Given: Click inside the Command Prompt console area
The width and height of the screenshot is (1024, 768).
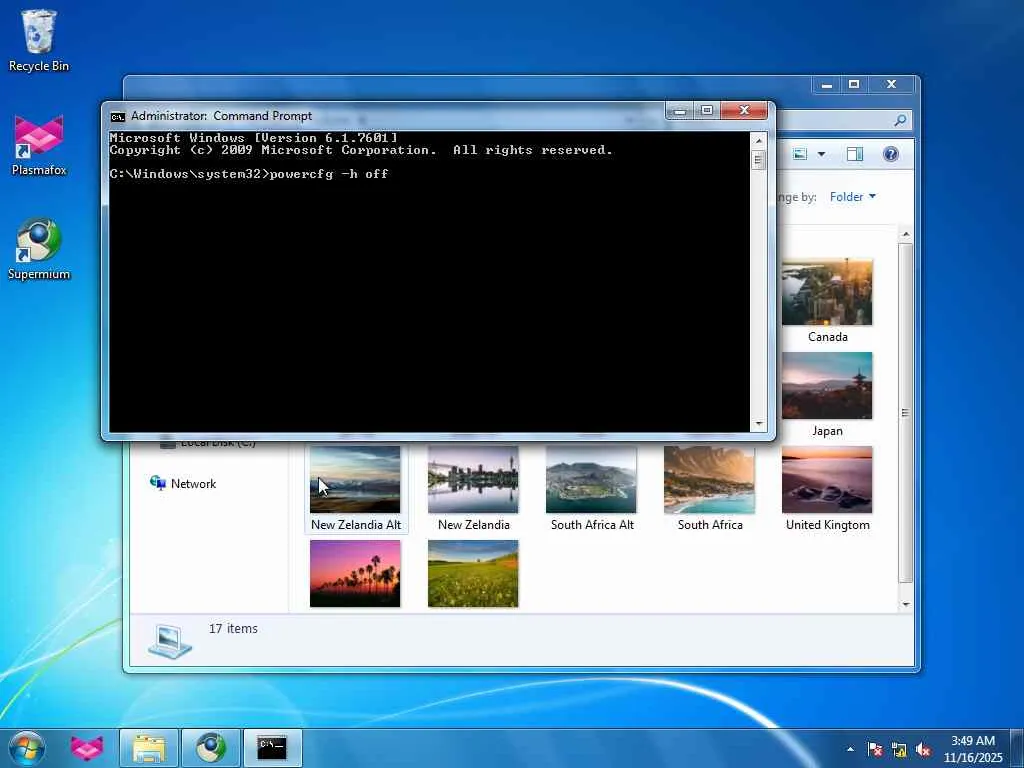Looking at the screenshot, I should (429, 281).
